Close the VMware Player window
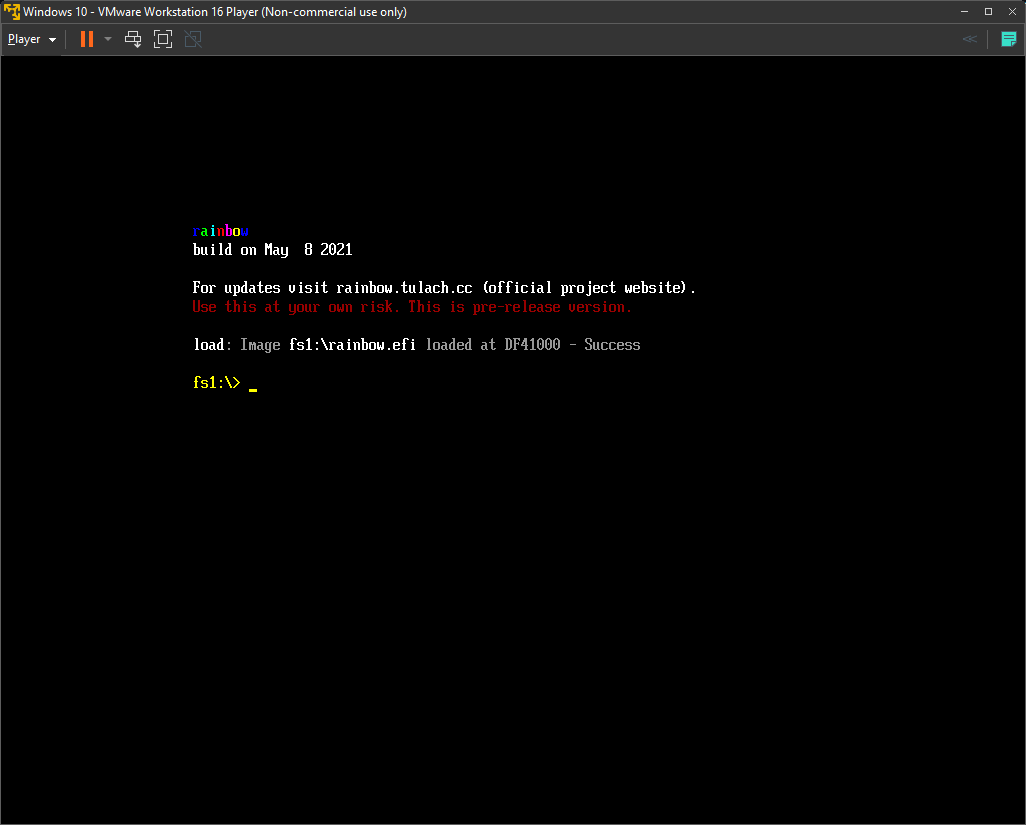Screen dimensions: 1026x825 pos(1012,12)
